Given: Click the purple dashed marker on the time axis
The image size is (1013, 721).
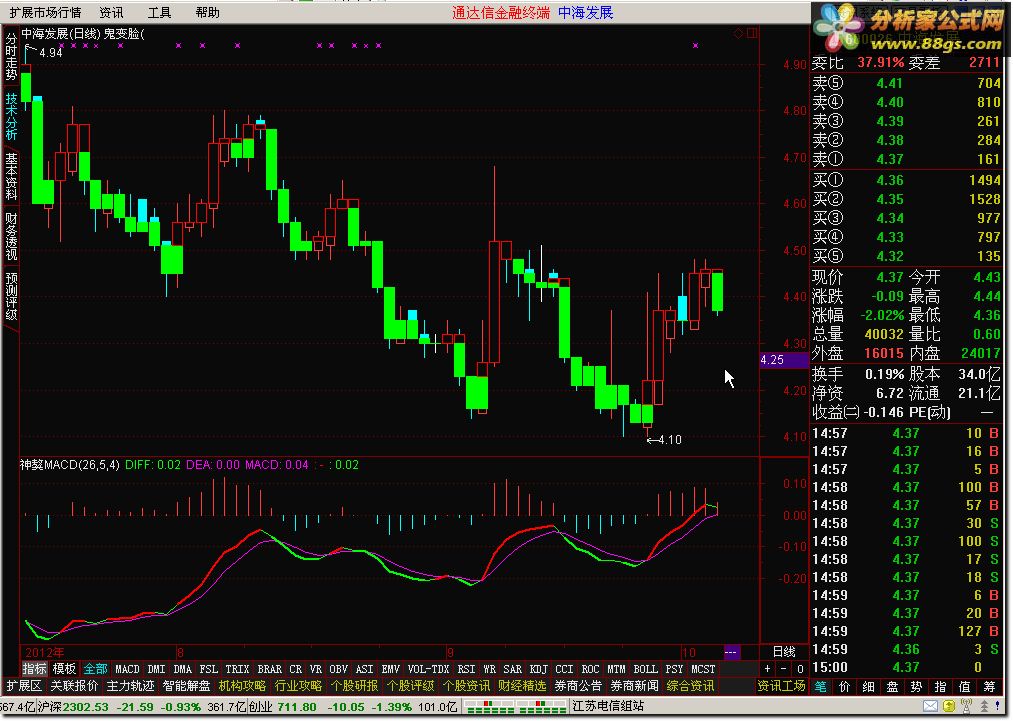Looking at the screenshot, I should pyautogui.click(x=731, y=652).
